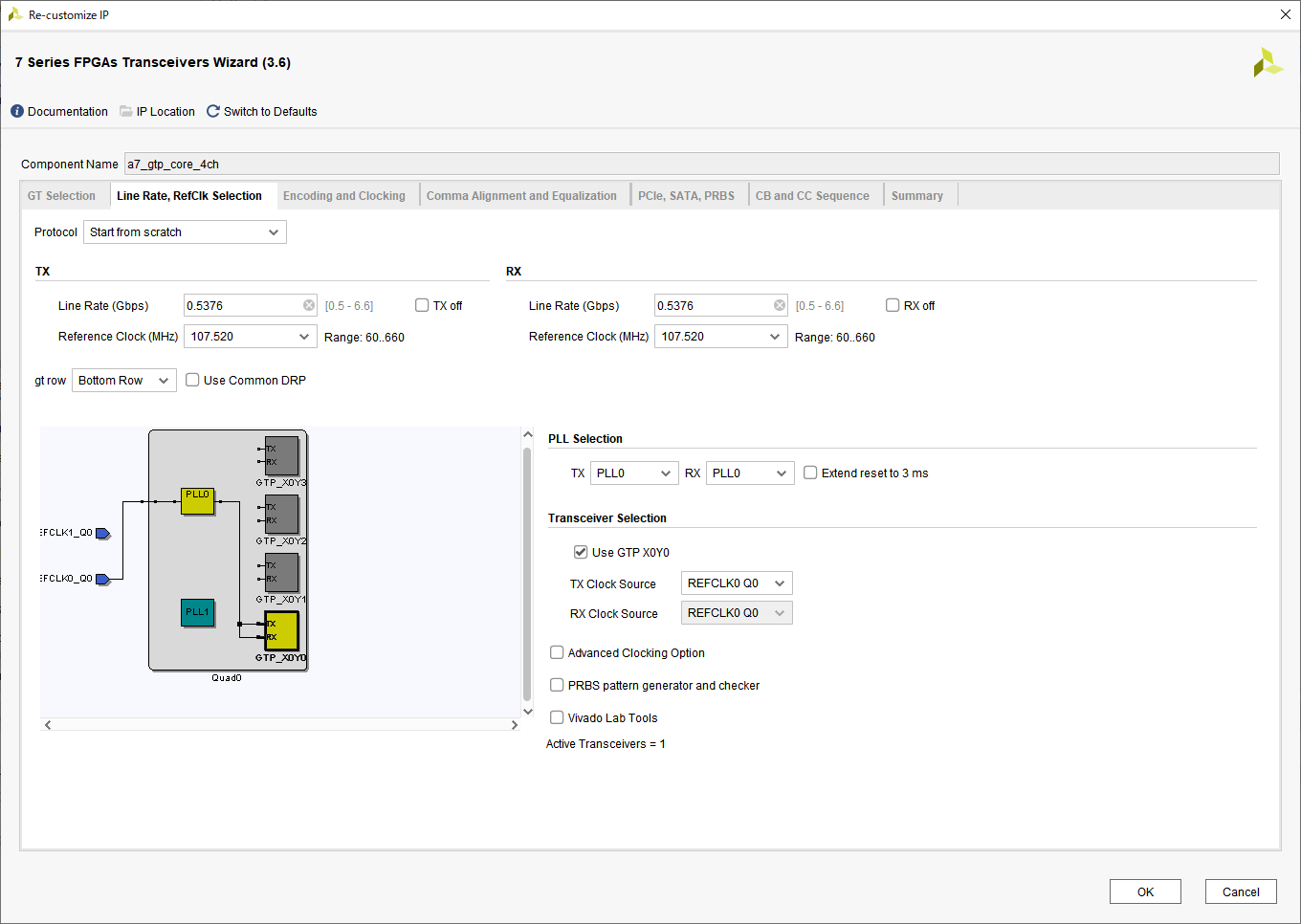
Task: Click the Cancel button
Action: (1241, 891)
